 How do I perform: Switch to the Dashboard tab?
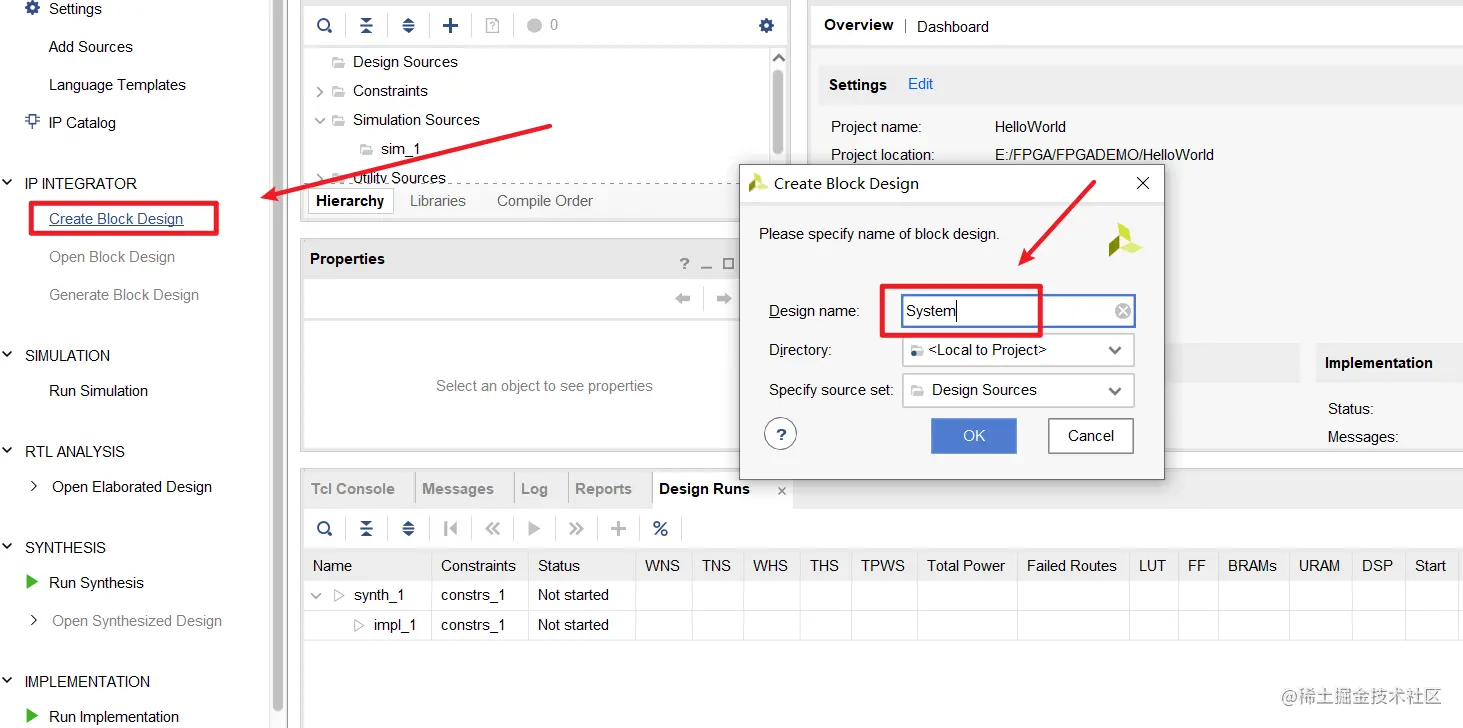(x=953, y=27)
